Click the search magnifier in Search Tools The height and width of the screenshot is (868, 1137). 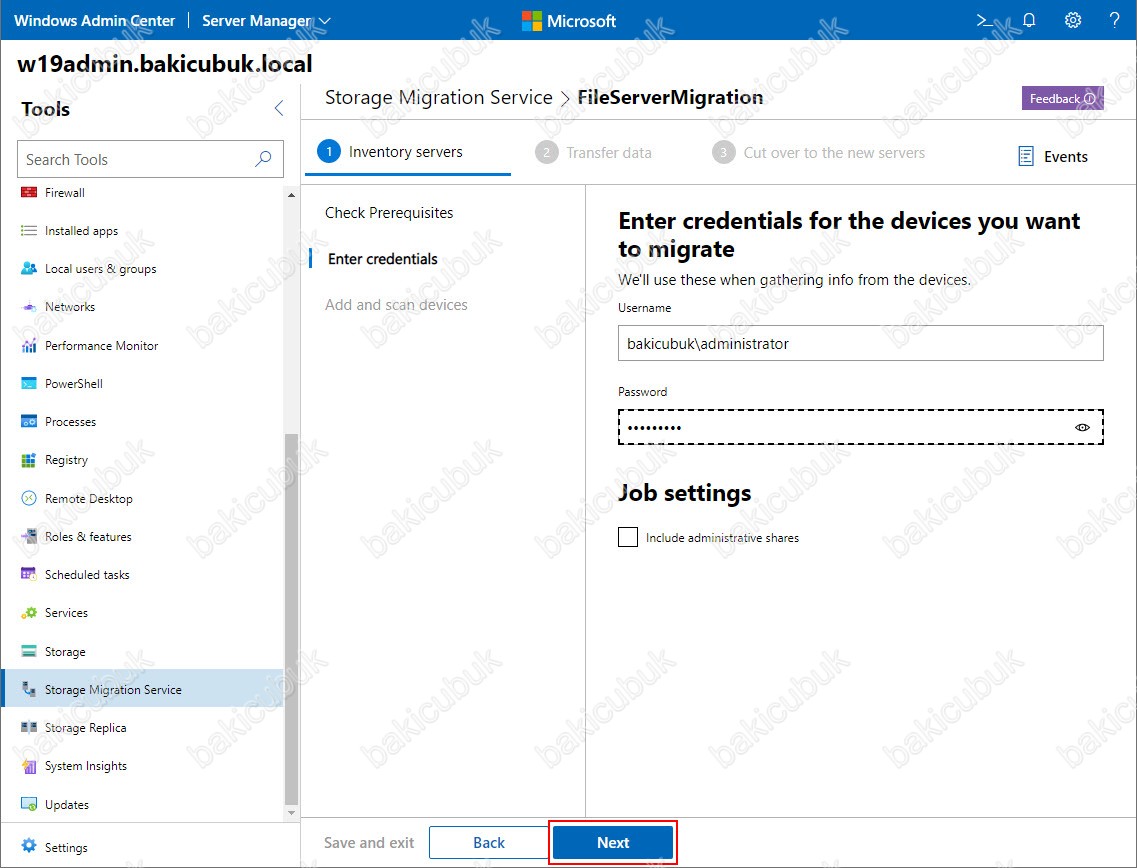point(263,159)
